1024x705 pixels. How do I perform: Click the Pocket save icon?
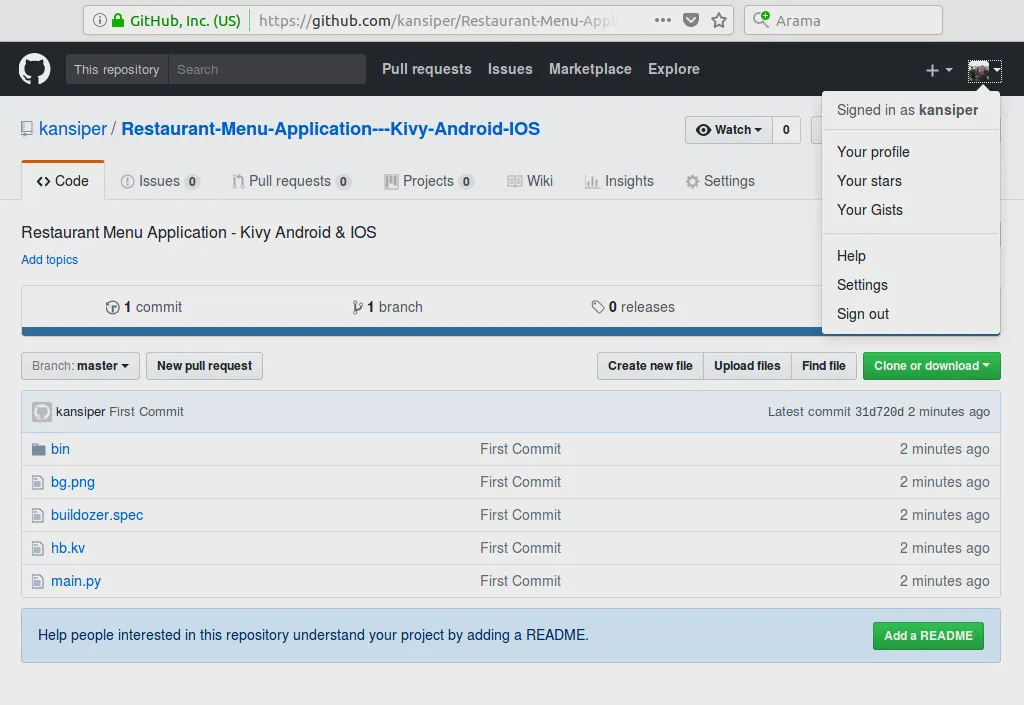pos(691,20)
